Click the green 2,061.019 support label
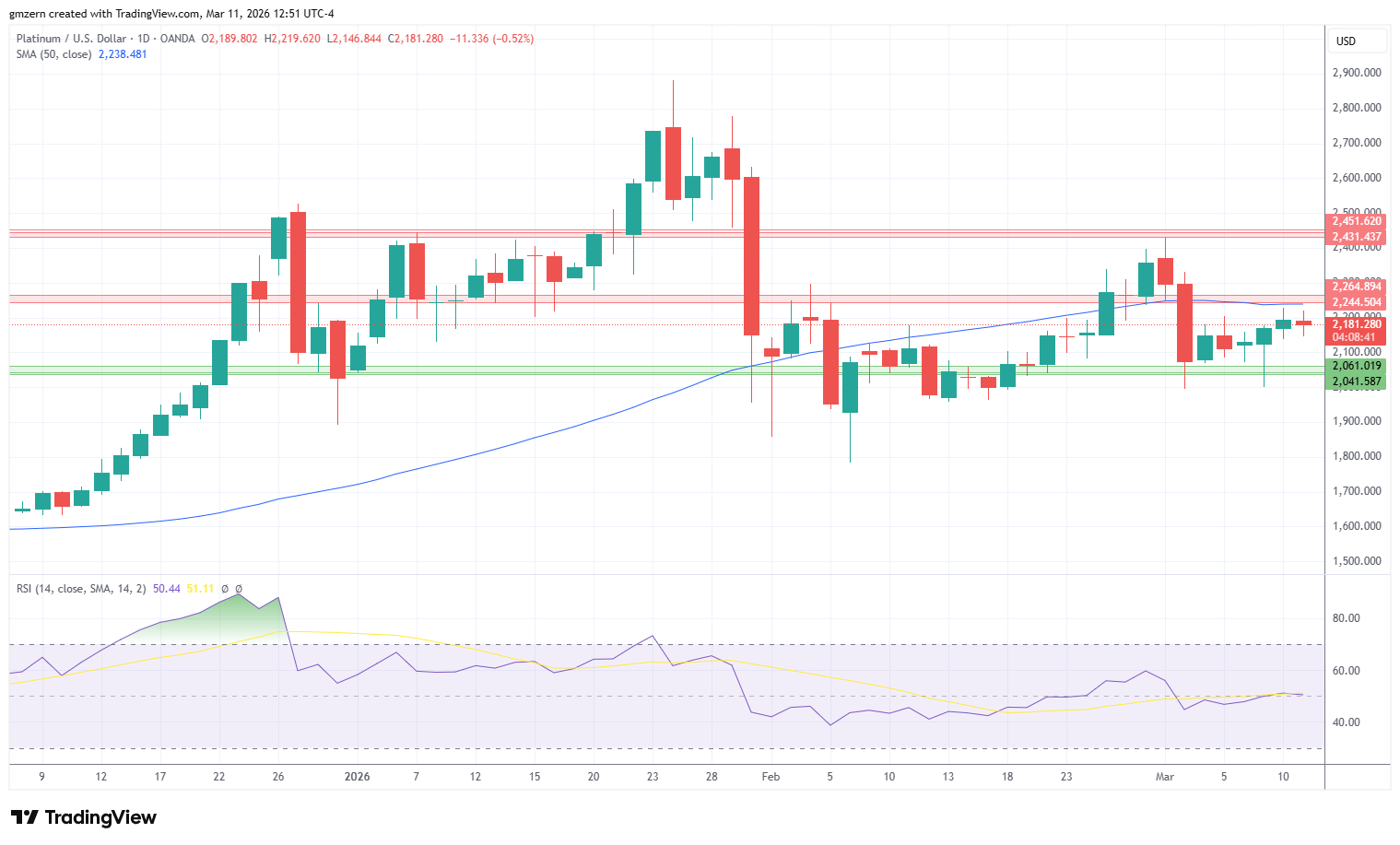 1355,366
